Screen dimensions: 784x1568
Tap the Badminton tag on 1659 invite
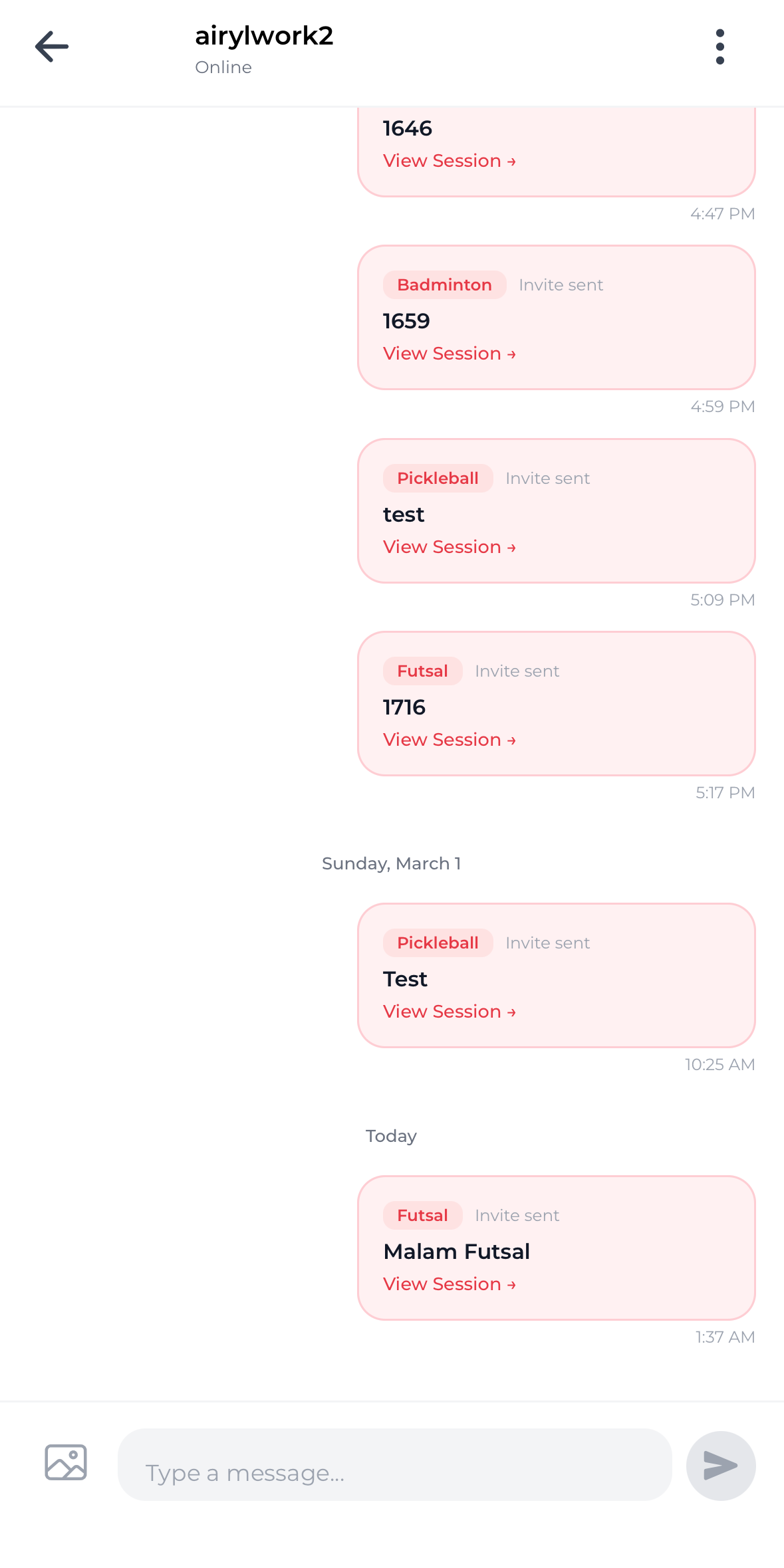444,285
